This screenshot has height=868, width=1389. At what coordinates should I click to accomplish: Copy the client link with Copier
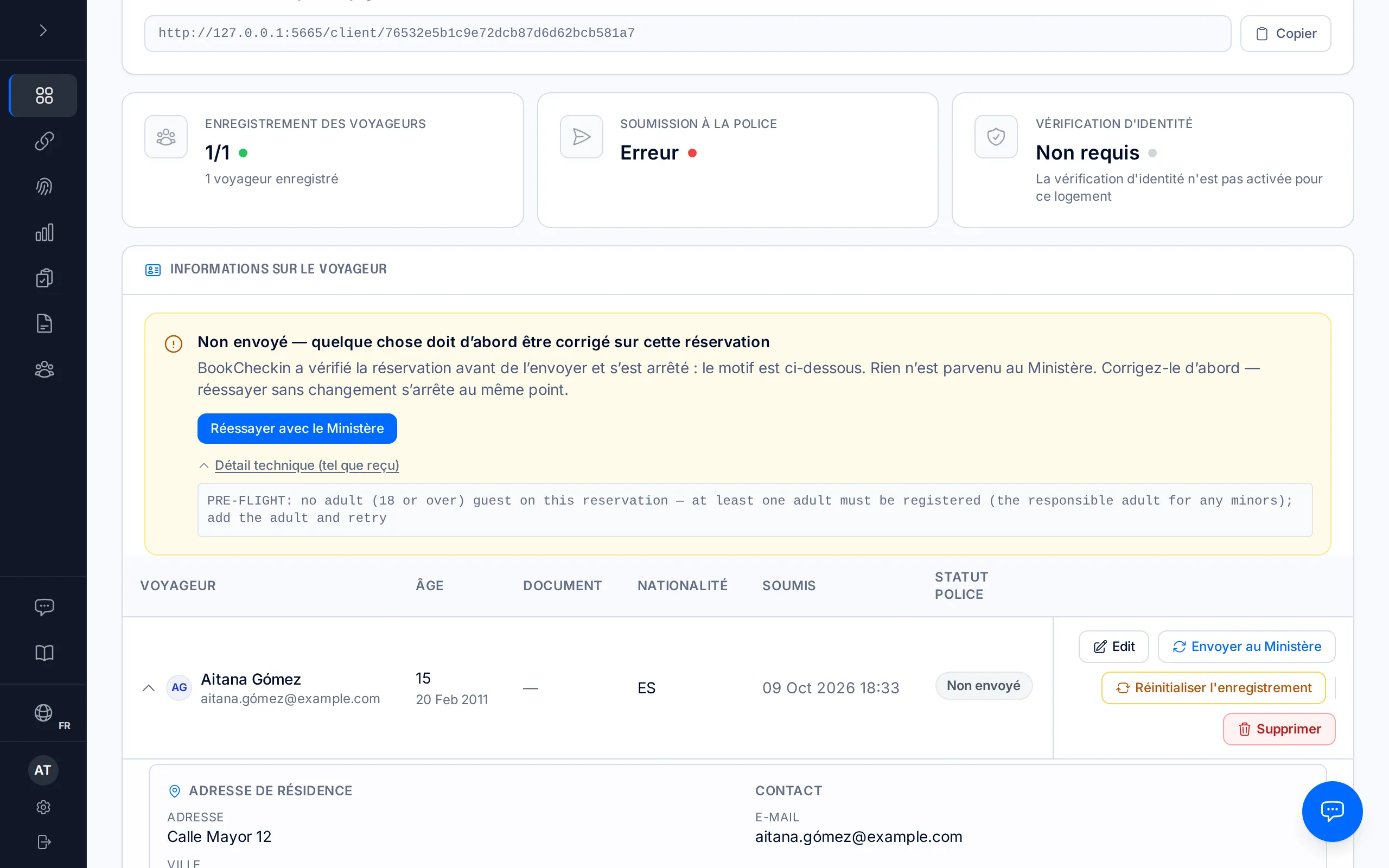tap(1285, 34)
